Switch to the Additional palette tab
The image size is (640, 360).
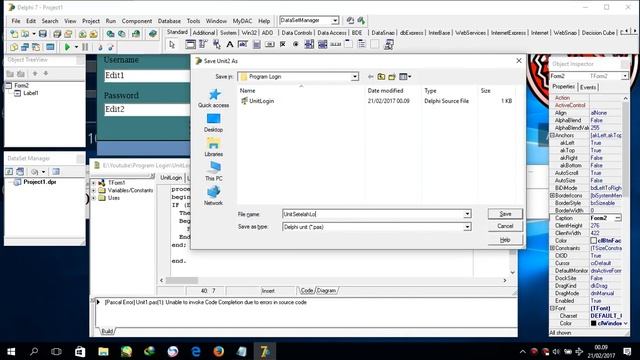pos(203,33)
